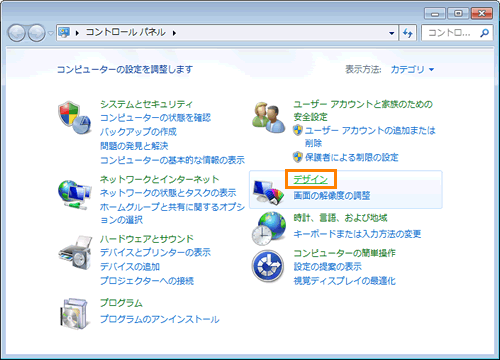Open 時計、言語、および地域 category
Image resolution: width=500 pixels, height=360 pixels.
click(340, 218)
